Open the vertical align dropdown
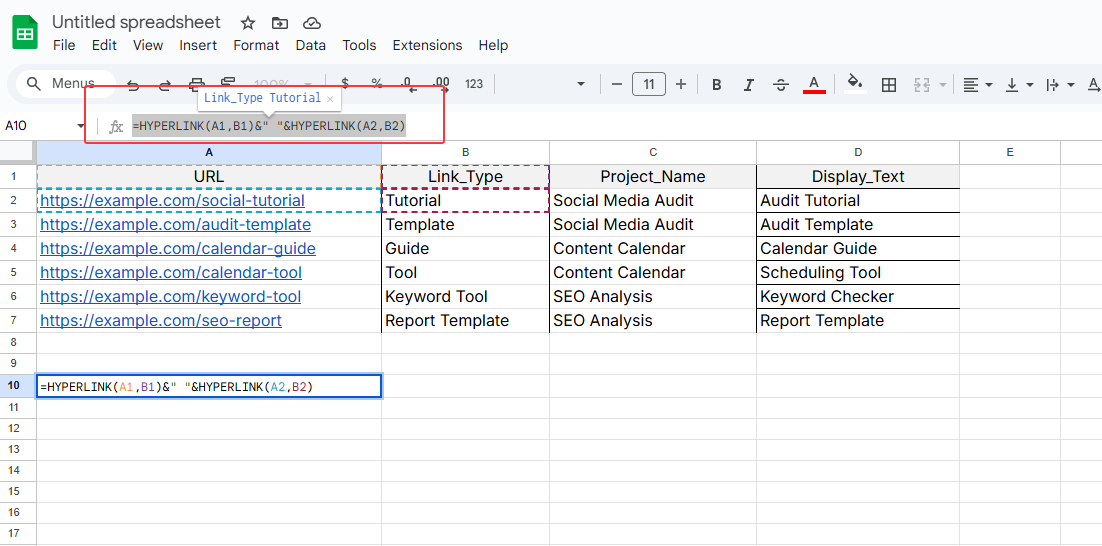This screenshot has width=1102, height=546. (x=1018, y=85)
